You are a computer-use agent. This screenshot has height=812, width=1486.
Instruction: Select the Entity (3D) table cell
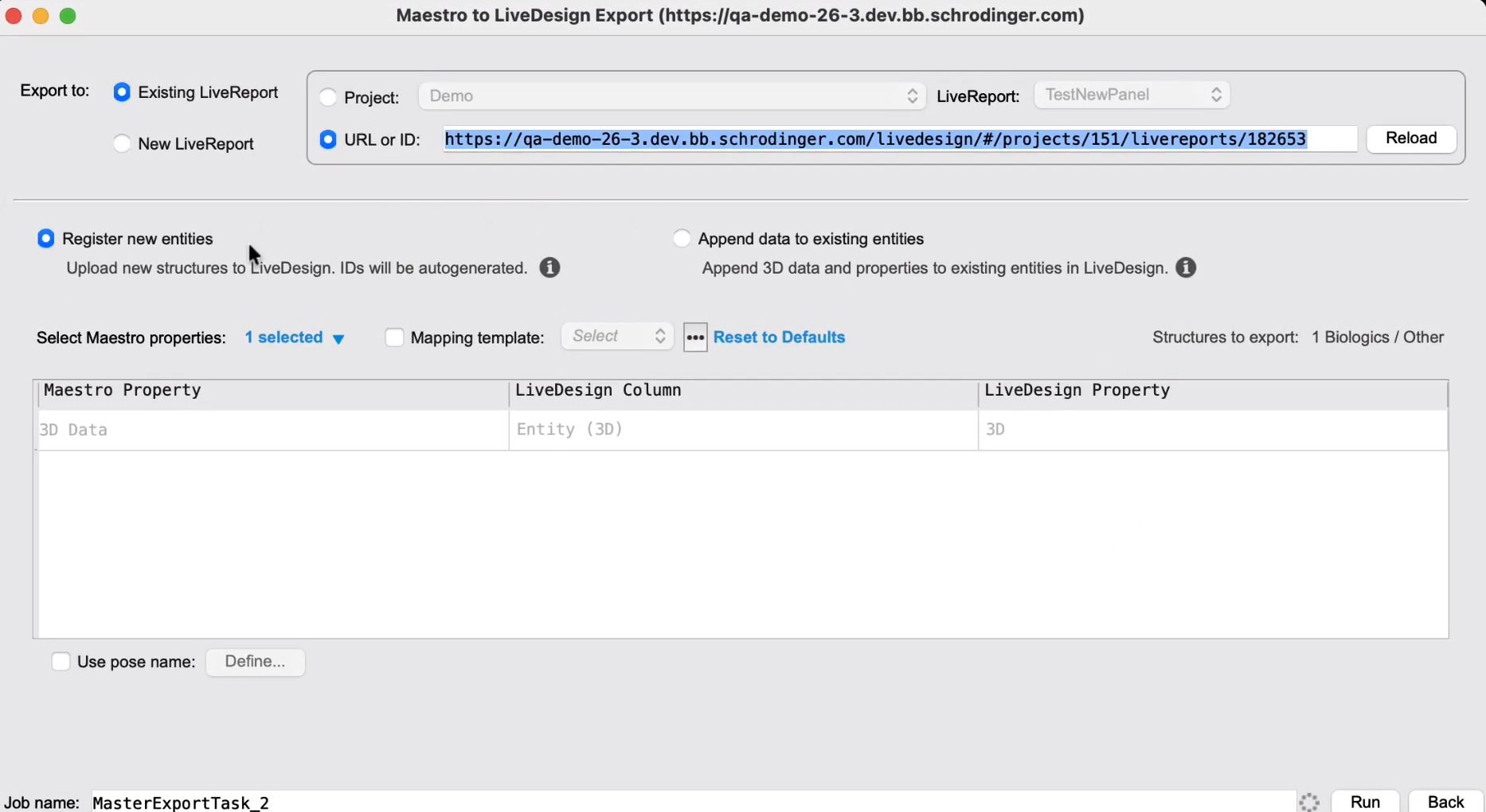(x=743, y=430)
